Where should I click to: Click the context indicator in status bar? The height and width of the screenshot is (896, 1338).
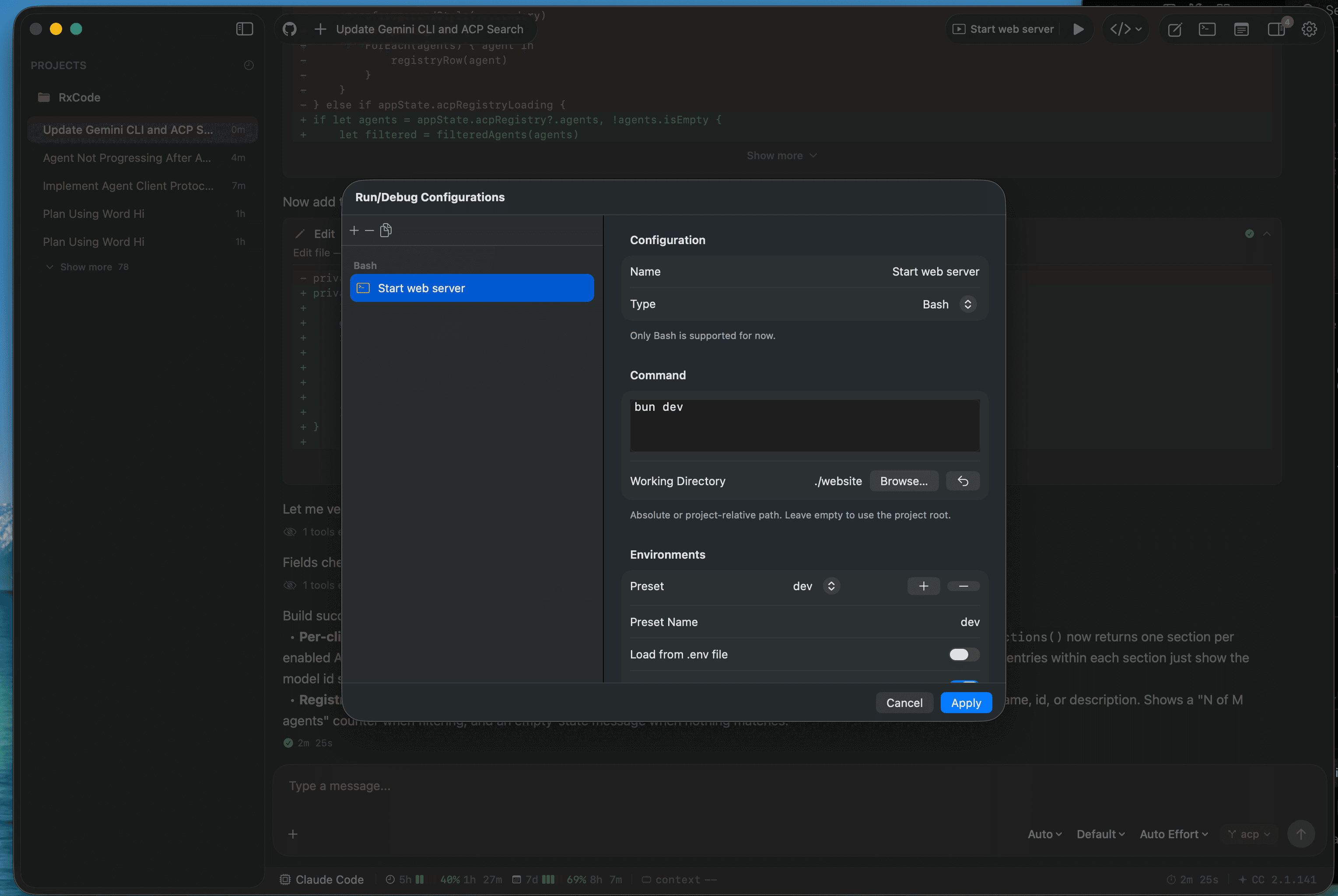(x=679, y=879)
